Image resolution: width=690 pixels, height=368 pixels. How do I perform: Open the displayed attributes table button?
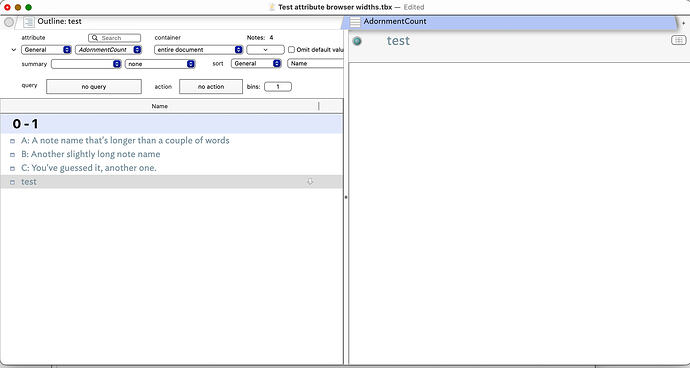tap(678, 40)
